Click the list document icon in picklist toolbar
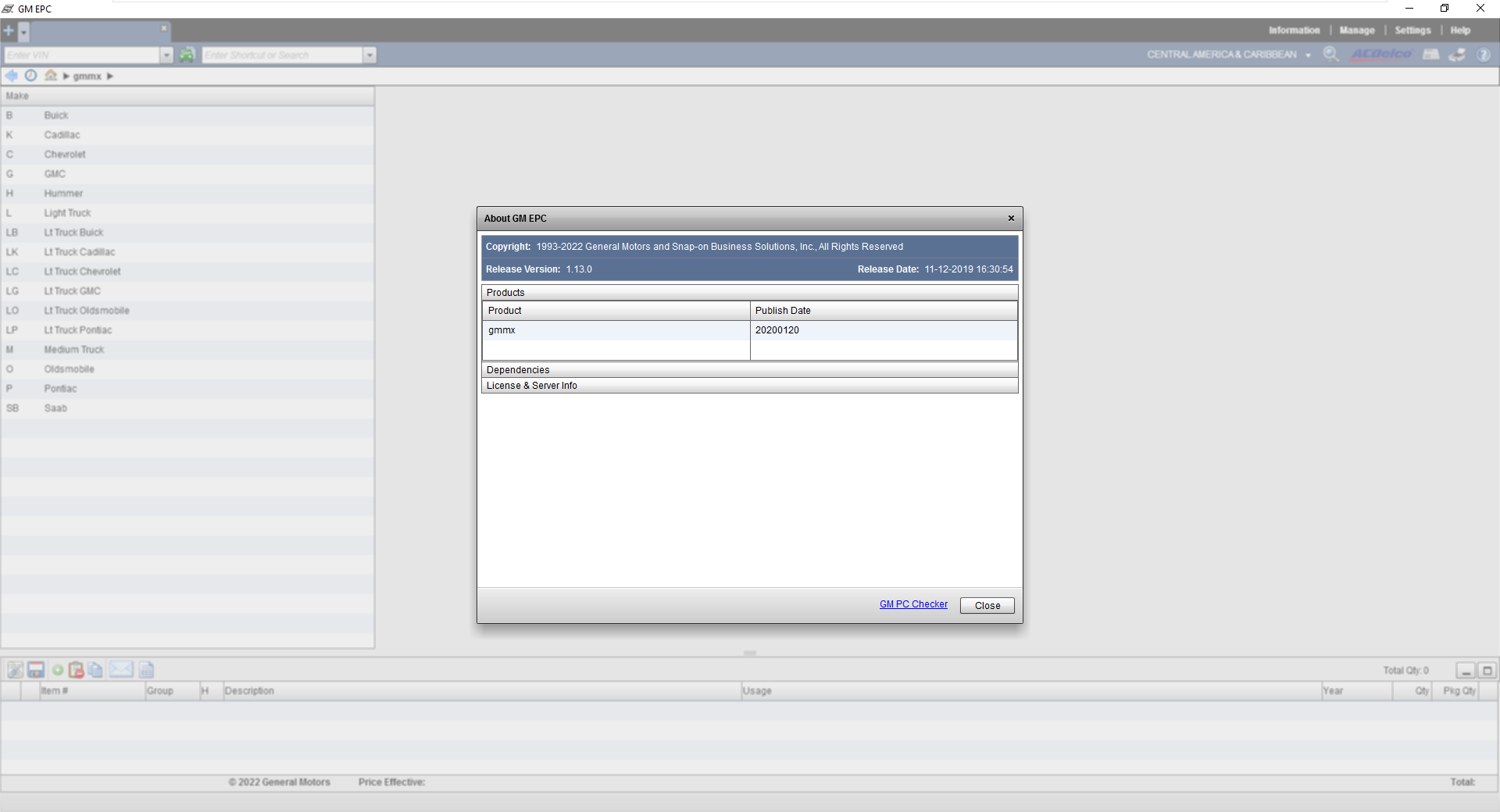 (x=146, y=670)
